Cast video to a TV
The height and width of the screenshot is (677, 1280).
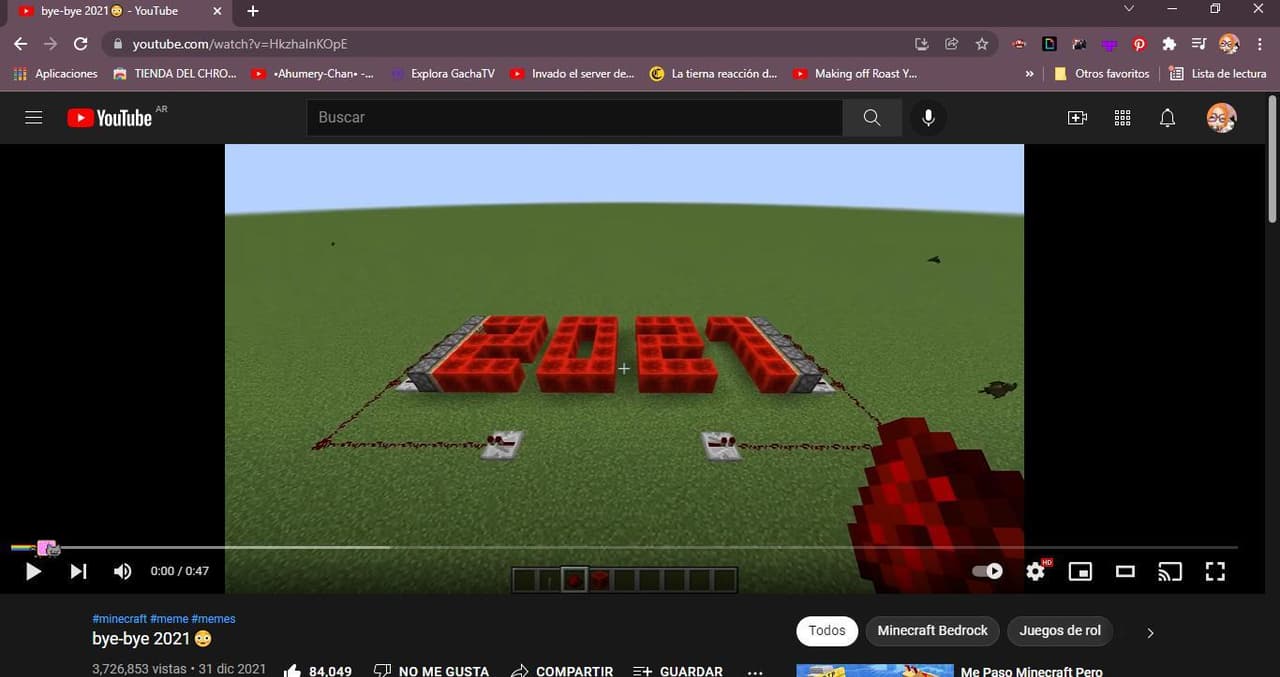coord(1170,572)
